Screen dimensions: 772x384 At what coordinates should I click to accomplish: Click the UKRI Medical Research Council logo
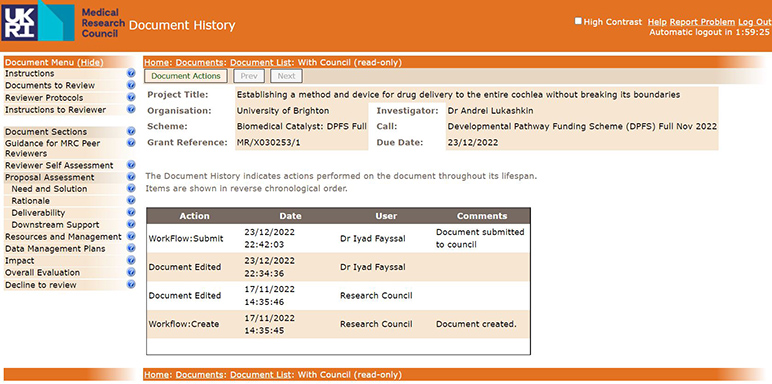[x=63, y=22]
